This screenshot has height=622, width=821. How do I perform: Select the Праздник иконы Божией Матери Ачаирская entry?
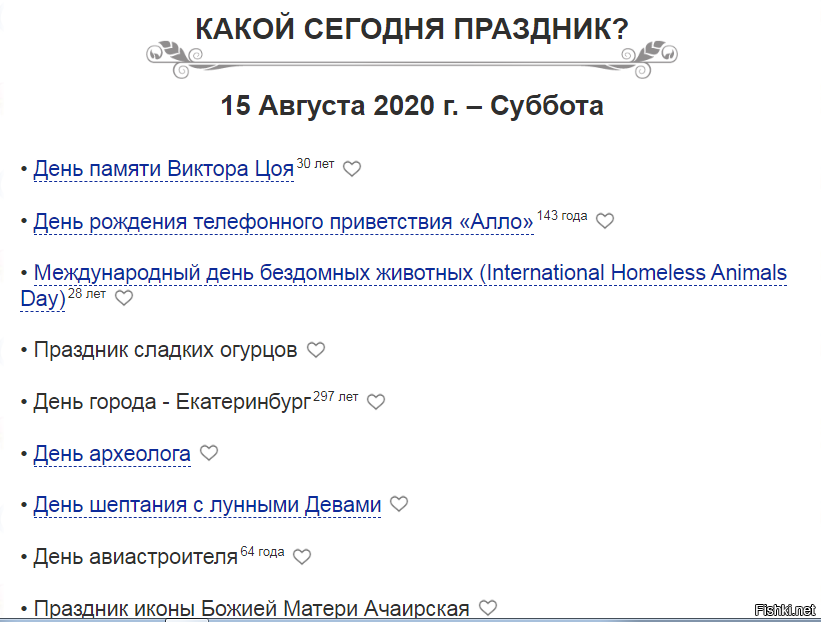(249, 606)
